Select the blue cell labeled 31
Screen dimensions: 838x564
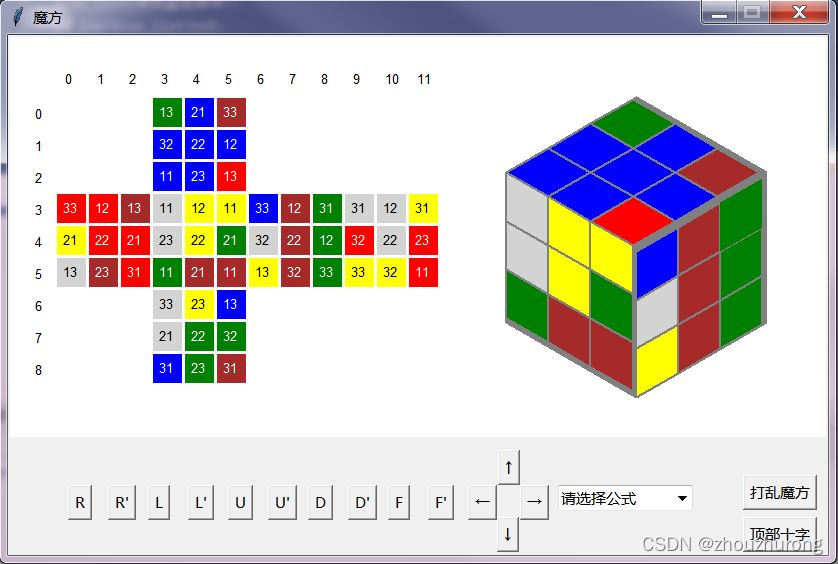point(167,368)
